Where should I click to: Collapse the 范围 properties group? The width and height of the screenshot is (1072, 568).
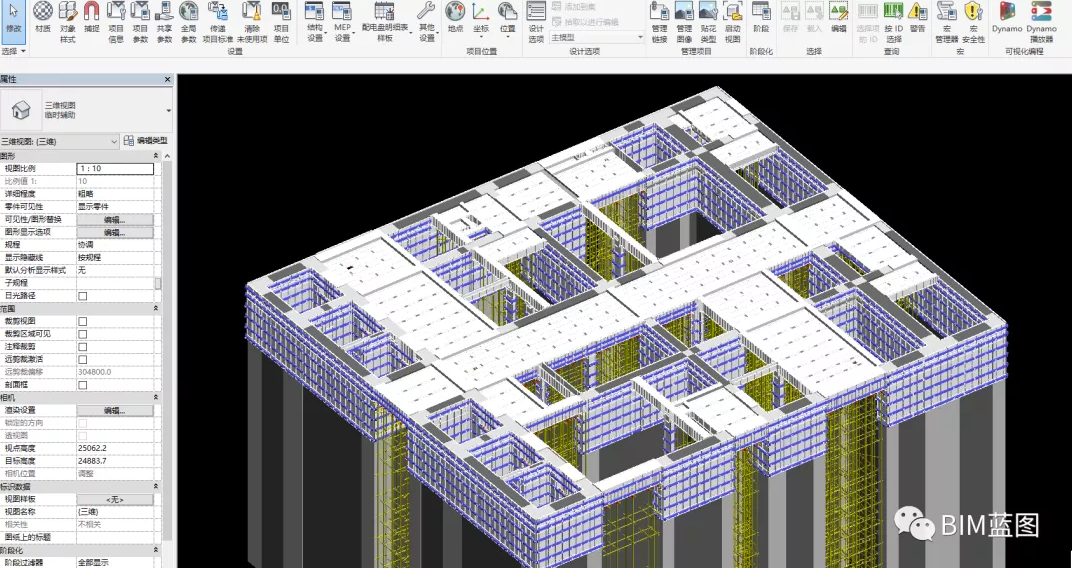coord(155,308)
